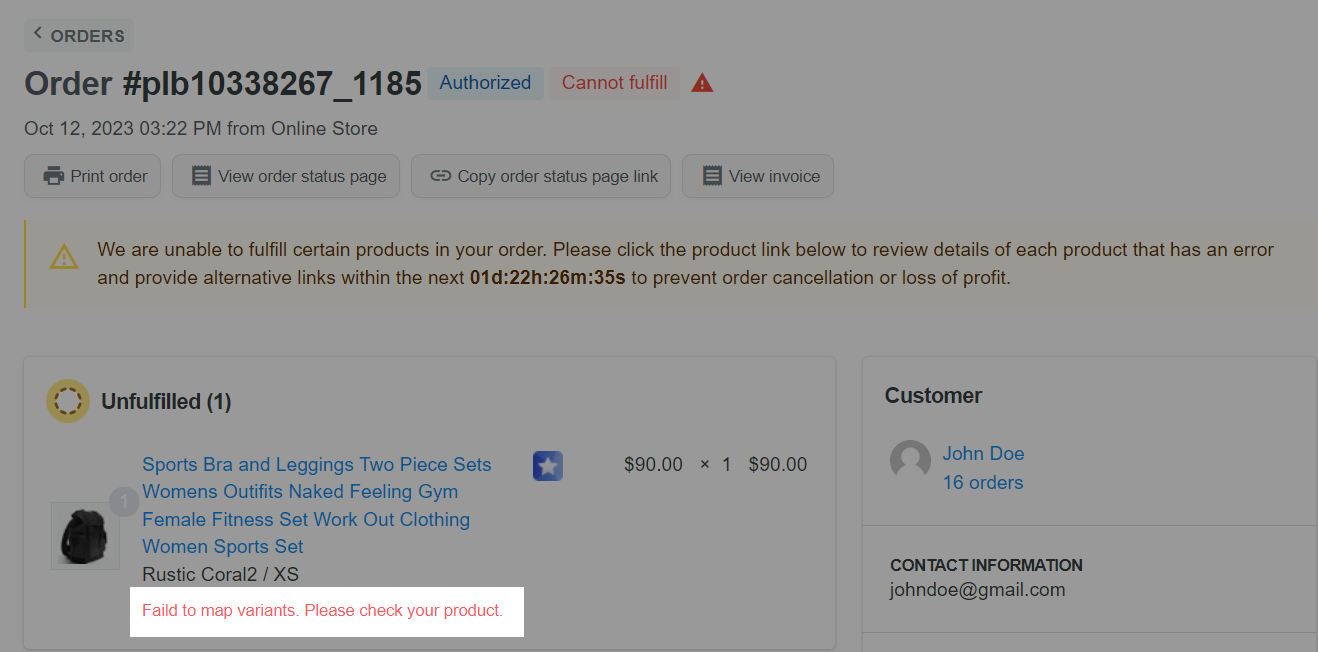This screenshot has width=1318, height=652.
Task: Click the blue star icon beside product
Action: coord(548,466)
